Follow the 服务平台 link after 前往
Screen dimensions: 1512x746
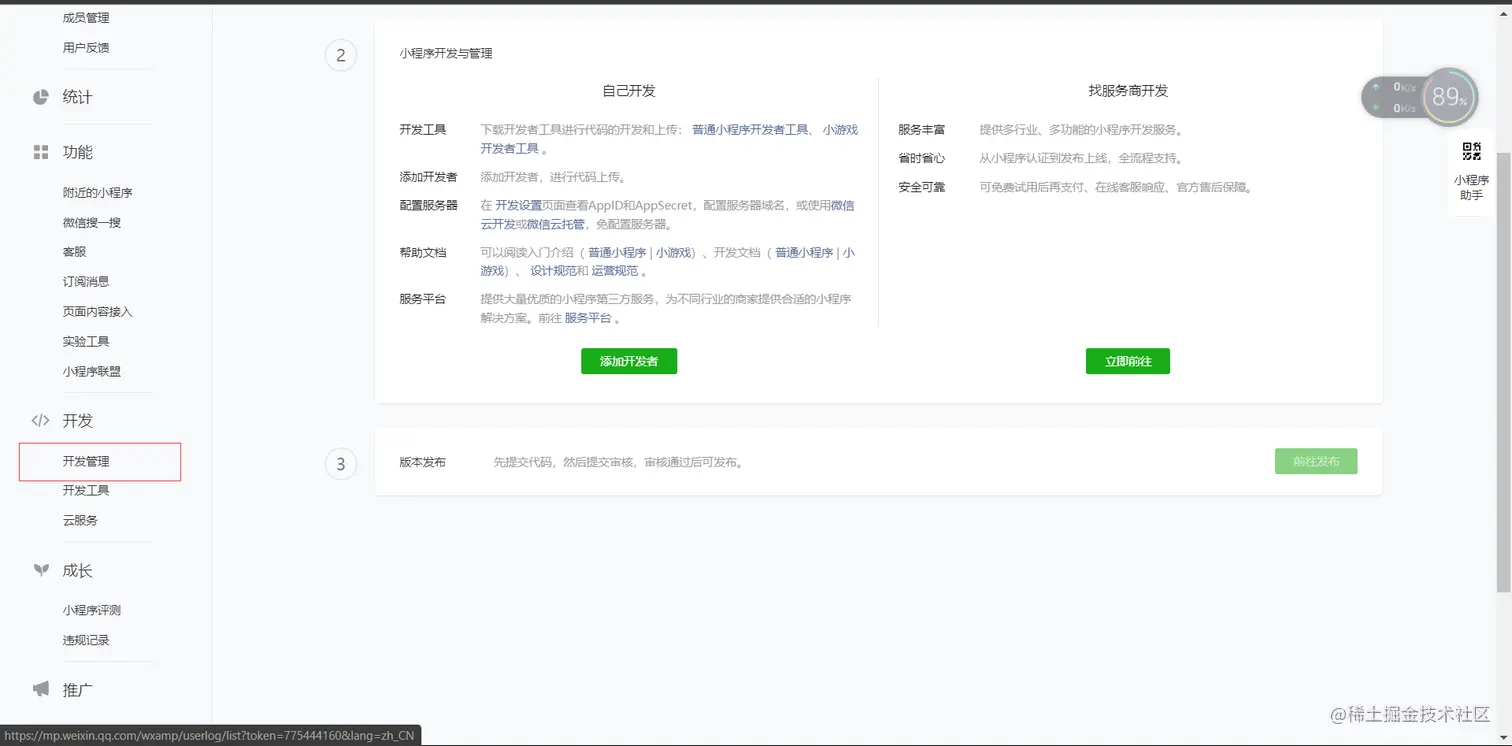(588, 318)
